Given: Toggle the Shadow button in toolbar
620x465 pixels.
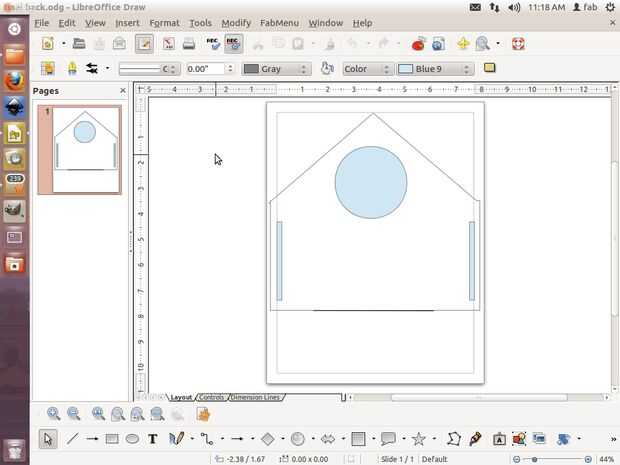Looking at the screenshot, I should click(x=489, y=69).
